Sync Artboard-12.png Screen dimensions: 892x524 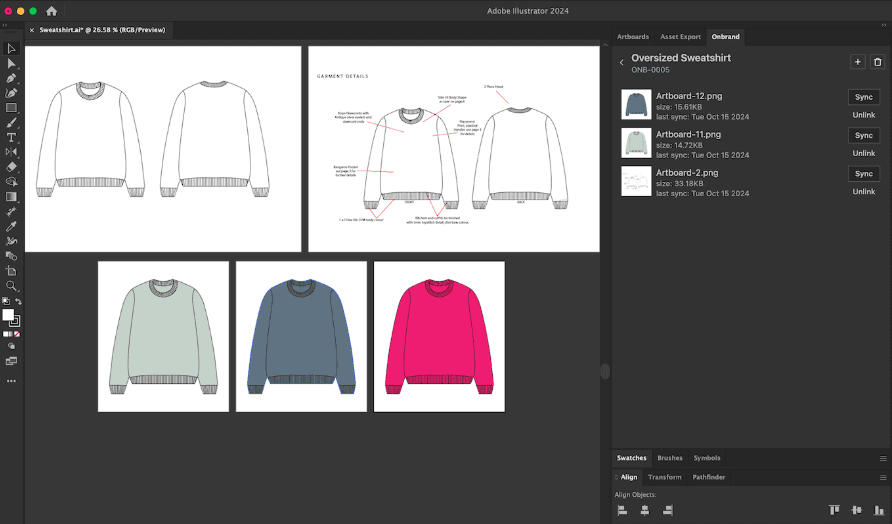tap(864, 97)
